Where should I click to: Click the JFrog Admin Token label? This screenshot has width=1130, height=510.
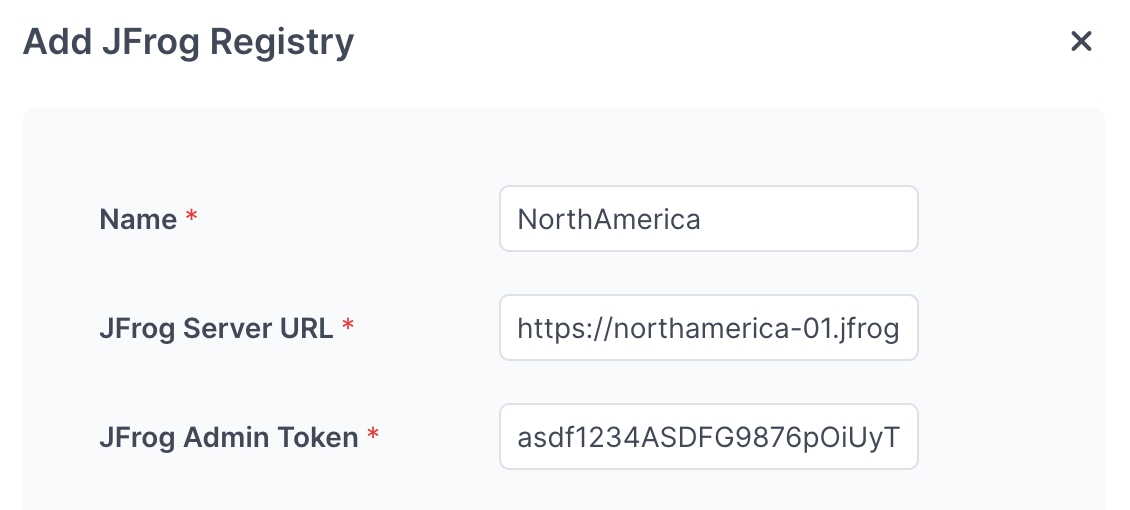228,438
